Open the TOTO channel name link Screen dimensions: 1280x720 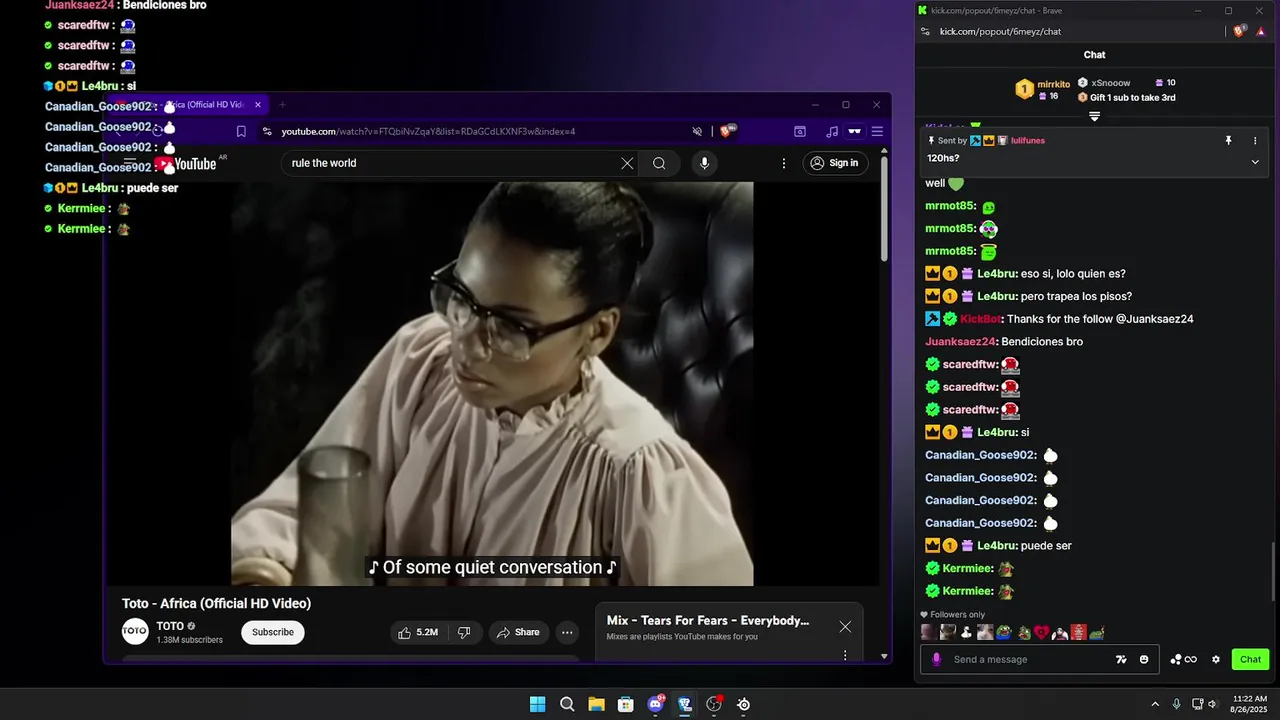tap(170, 626)
